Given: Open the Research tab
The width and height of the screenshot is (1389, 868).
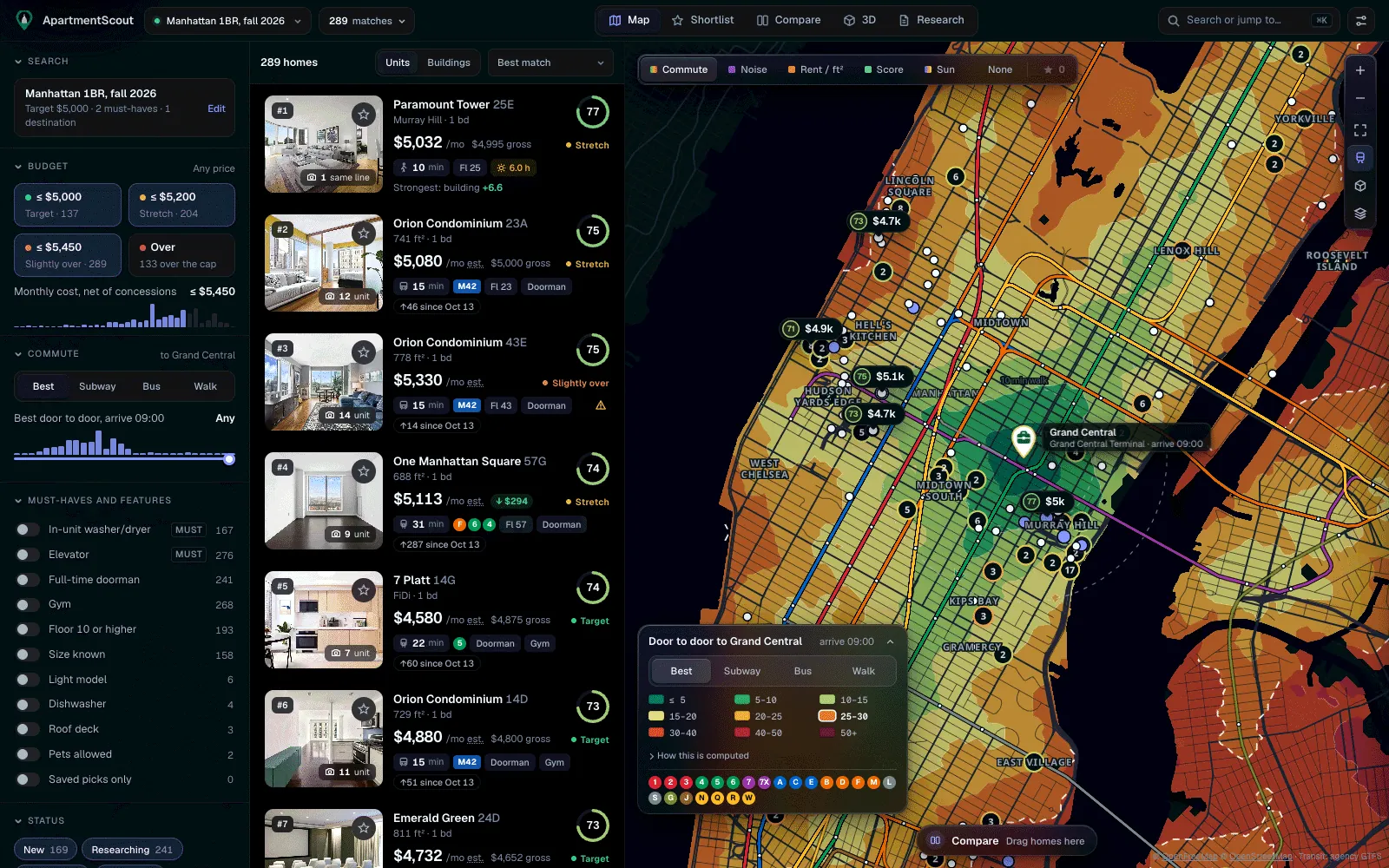Looking at the screenshot, I should tap(931, 20).
